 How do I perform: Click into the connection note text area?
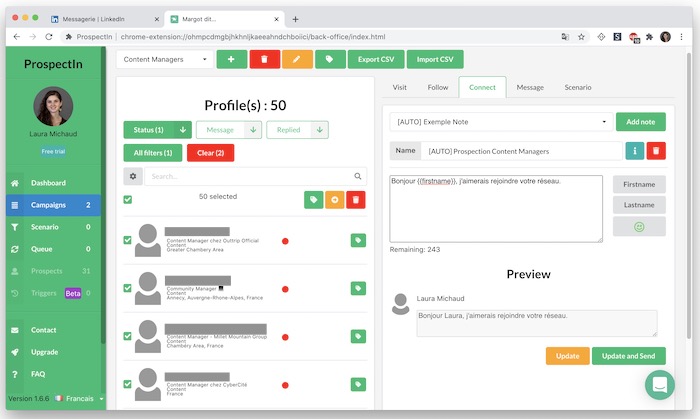pyautogui.click(x=496, y=209)
